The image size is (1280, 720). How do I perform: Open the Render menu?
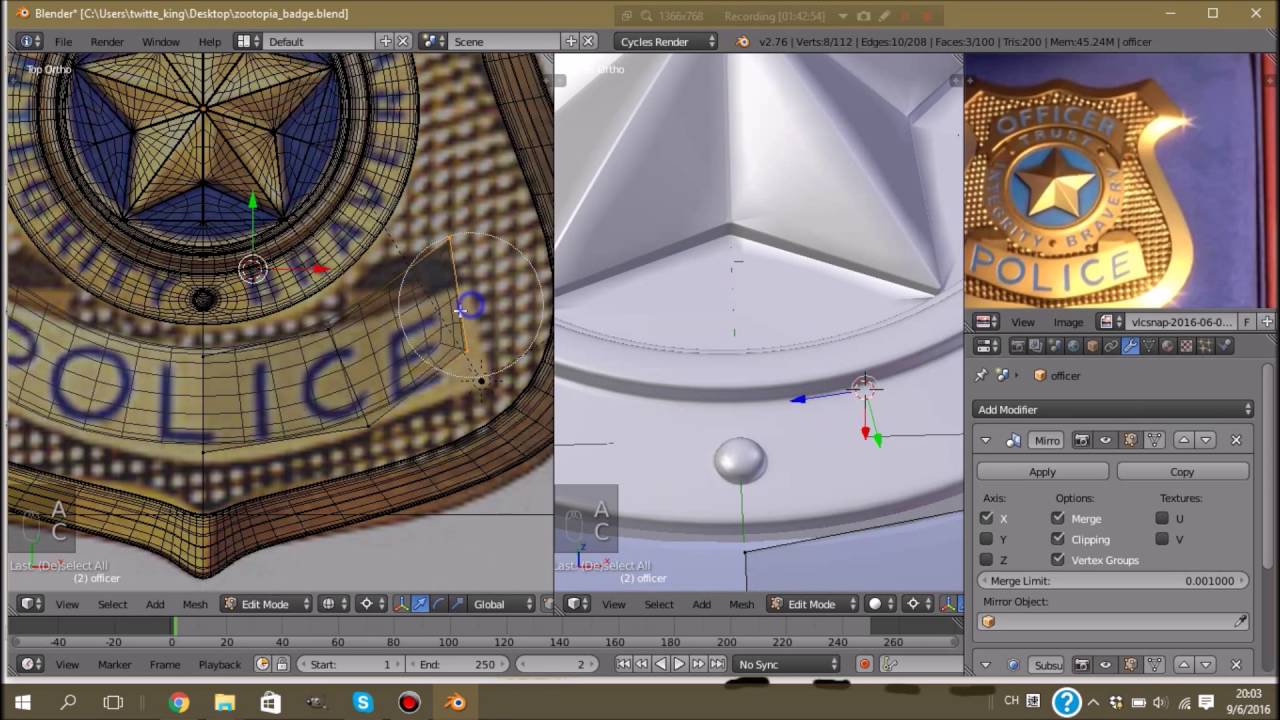pyautogui.click(x=107, y=41)
